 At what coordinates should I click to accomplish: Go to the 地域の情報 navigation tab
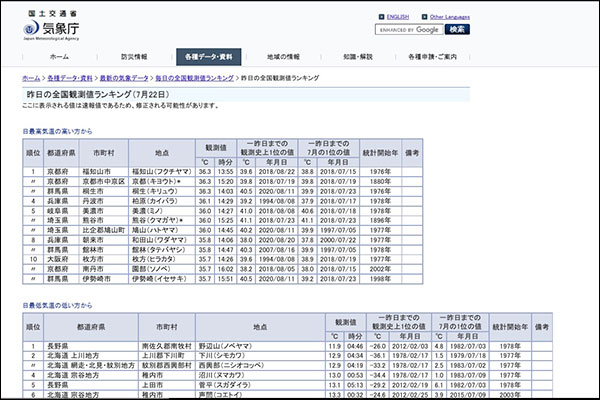click(284, 57)
